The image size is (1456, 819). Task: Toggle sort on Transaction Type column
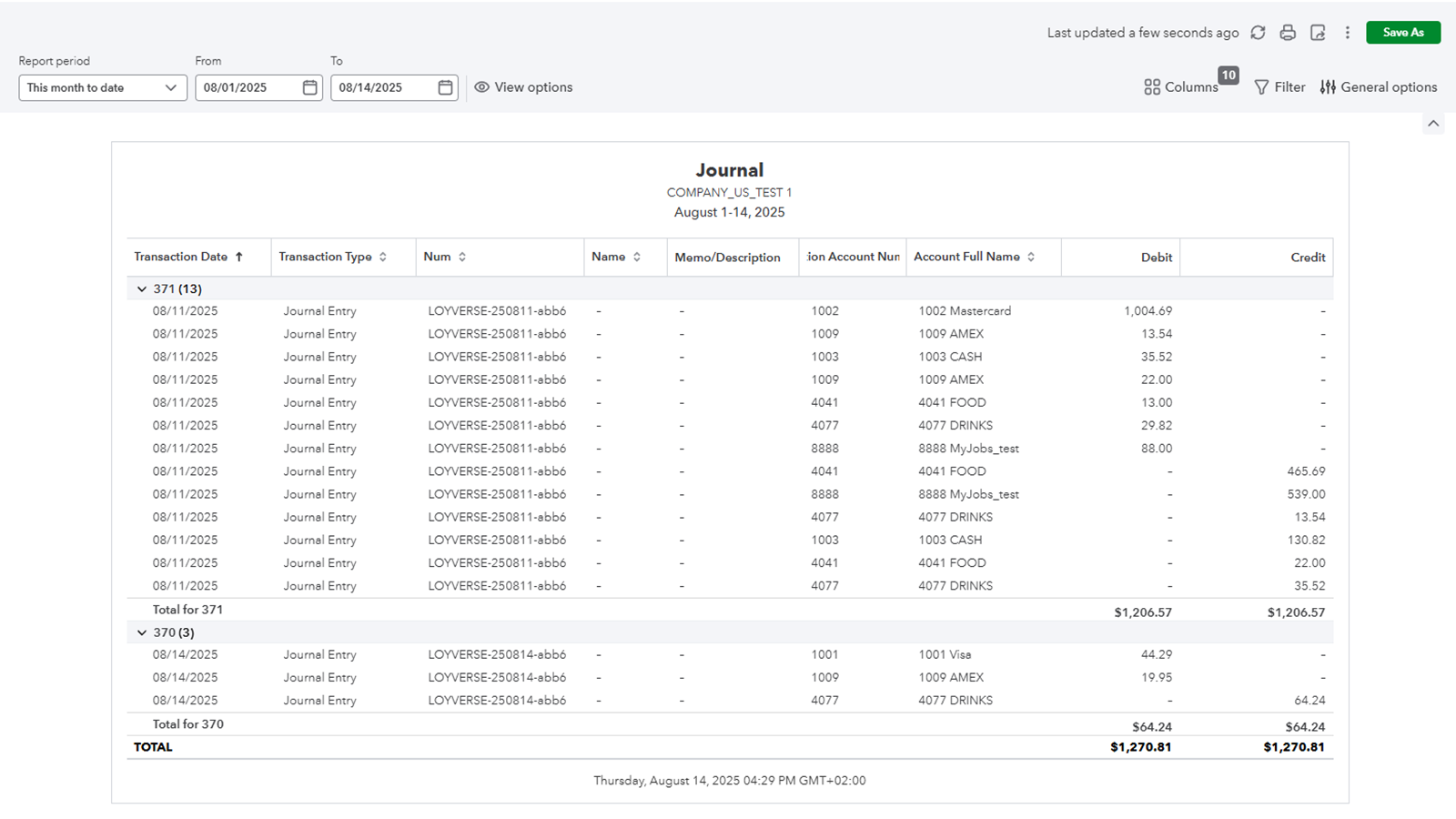pos(383,258)
